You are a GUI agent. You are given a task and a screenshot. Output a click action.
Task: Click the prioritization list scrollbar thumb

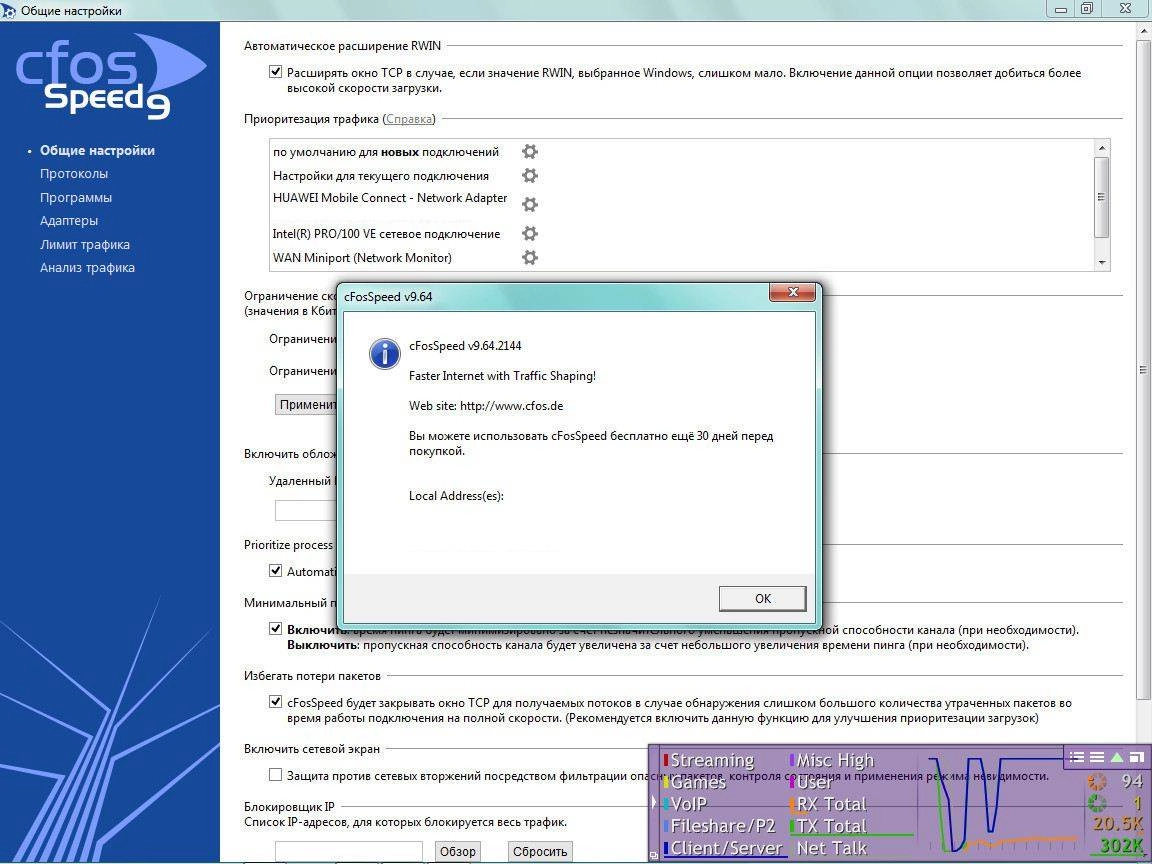coord(1101,197)
